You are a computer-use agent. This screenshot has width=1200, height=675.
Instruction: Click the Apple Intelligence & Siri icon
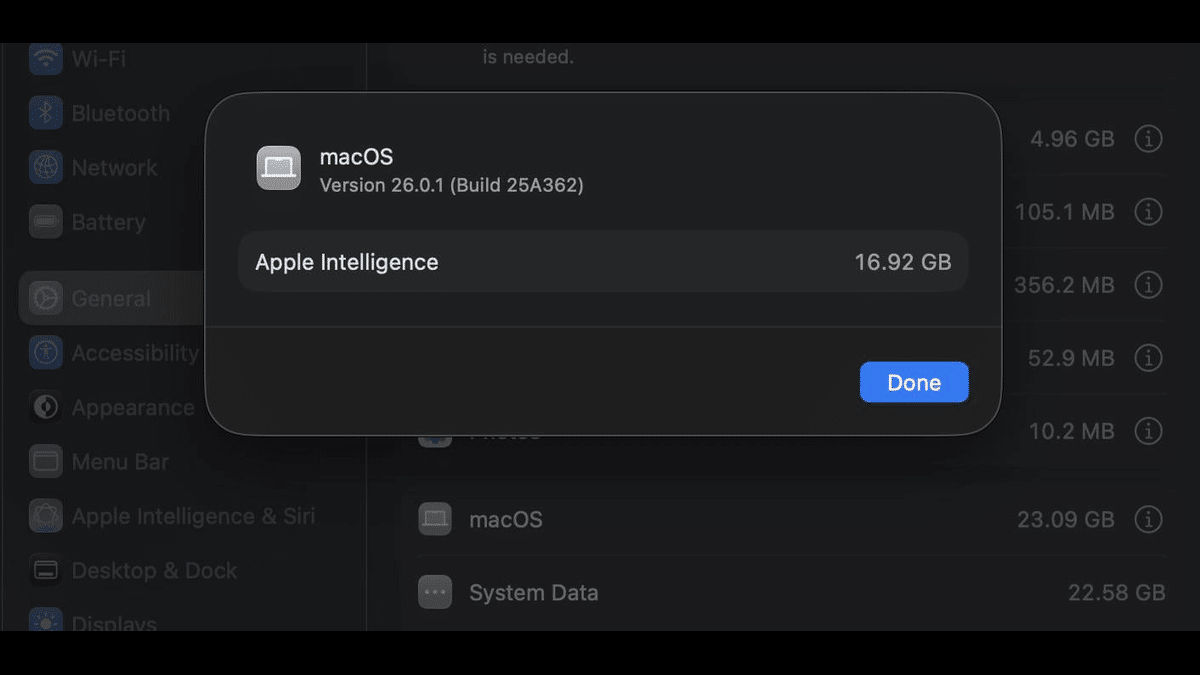click(44, 516)
